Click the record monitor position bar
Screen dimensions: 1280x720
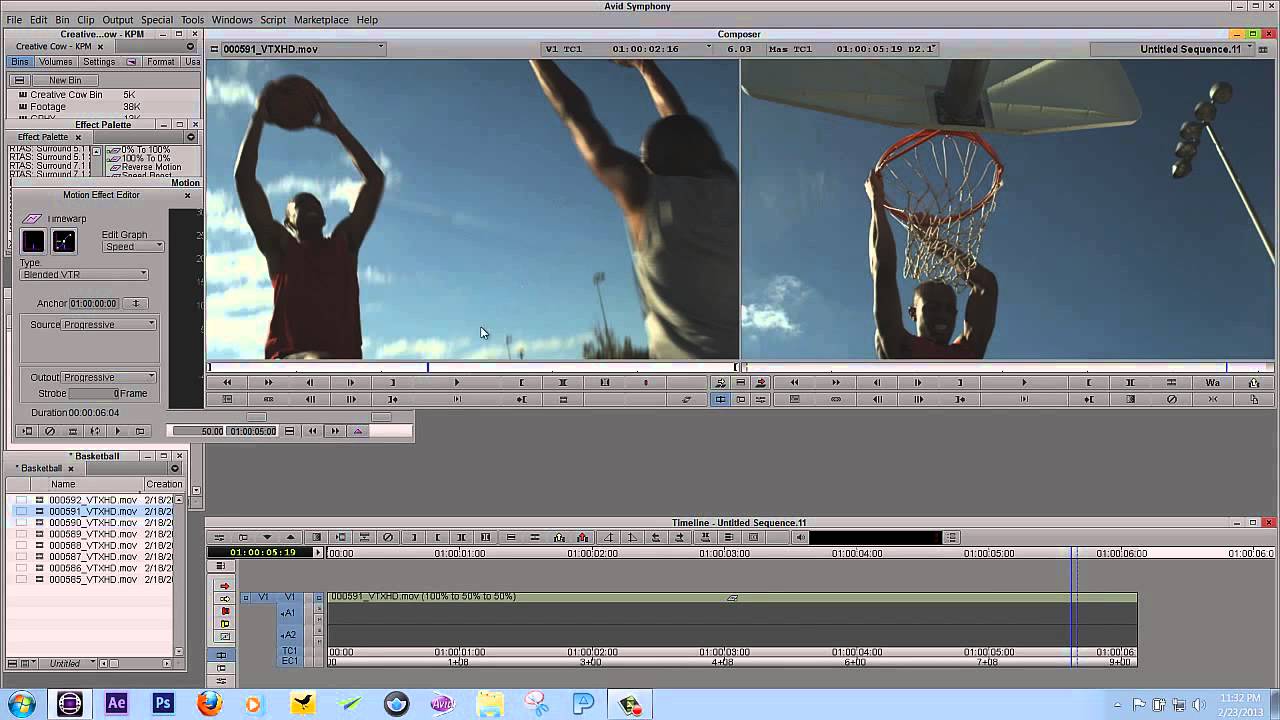[x=1007, y=367]
